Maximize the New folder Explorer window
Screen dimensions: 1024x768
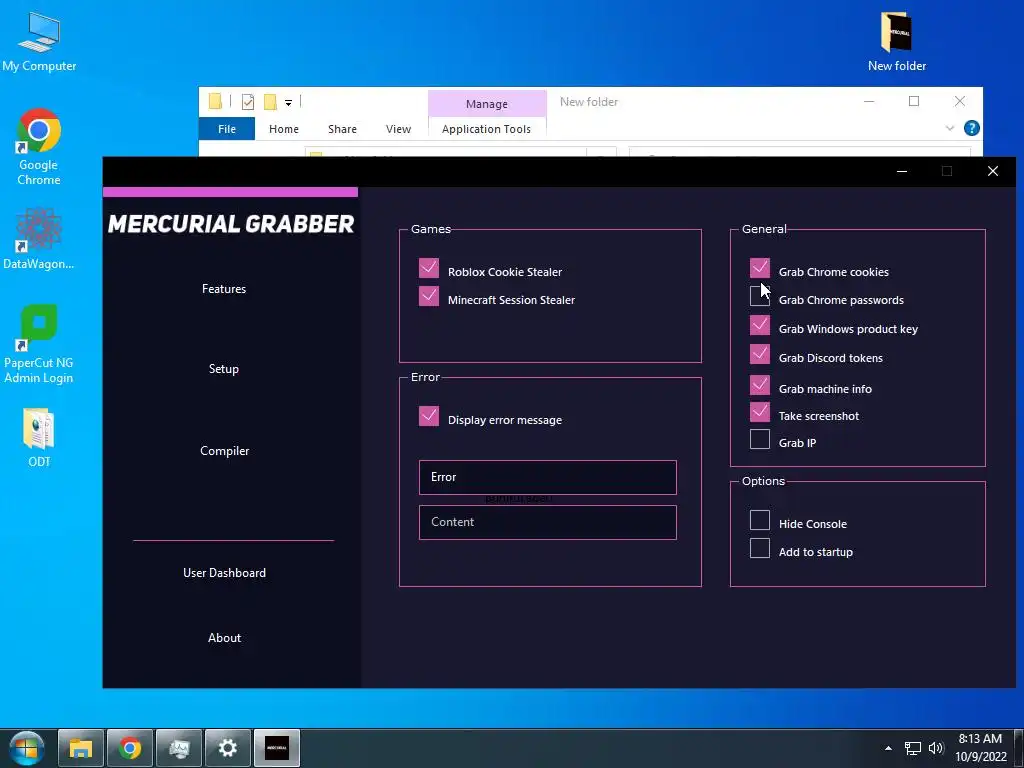point(914,101)
